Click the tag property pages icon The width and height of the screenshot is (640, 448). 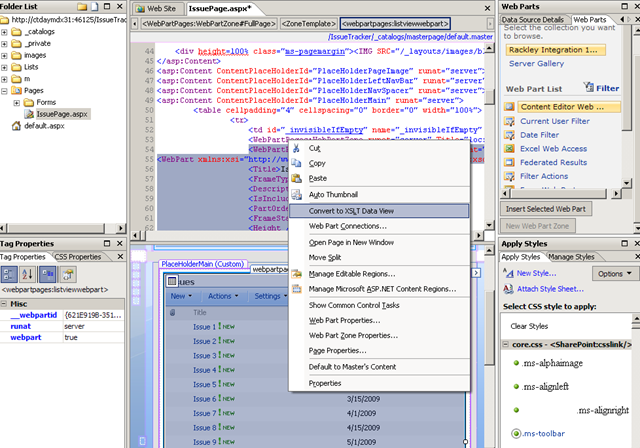pos(68,274)
